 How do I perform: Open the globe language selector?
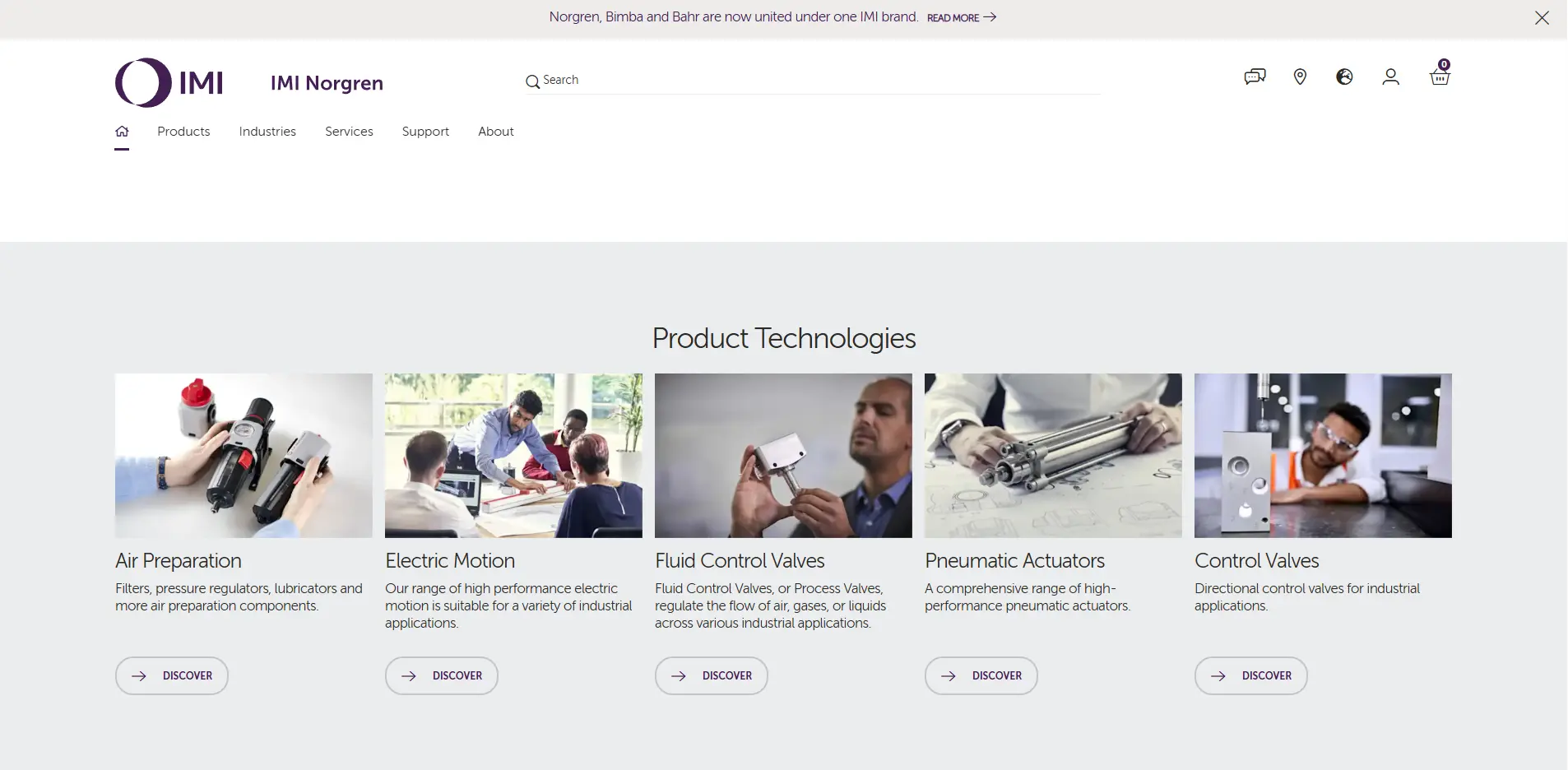click(1344, 77)
